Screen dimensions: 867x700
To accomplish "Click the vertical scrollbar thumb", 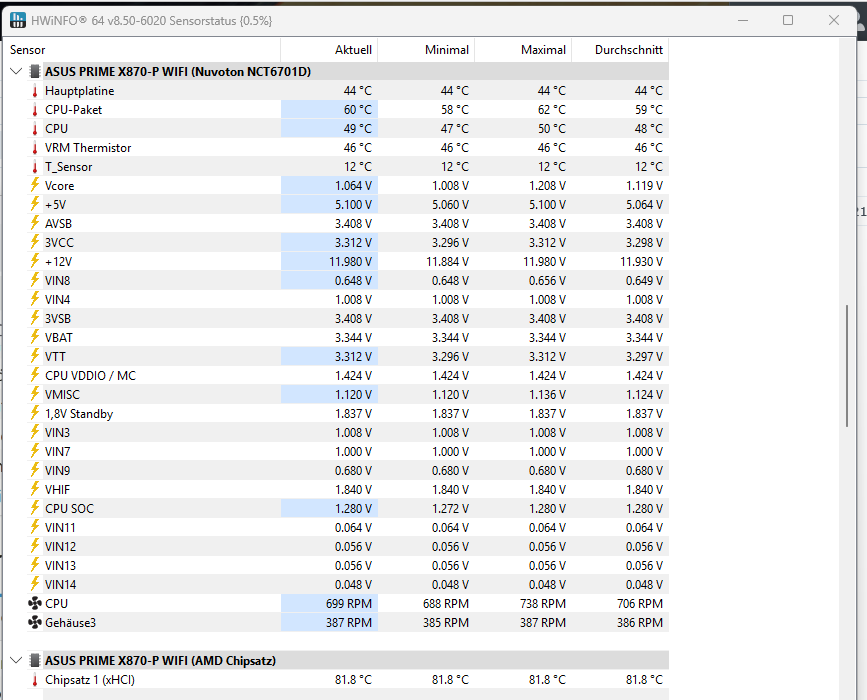I will (847, 365).
